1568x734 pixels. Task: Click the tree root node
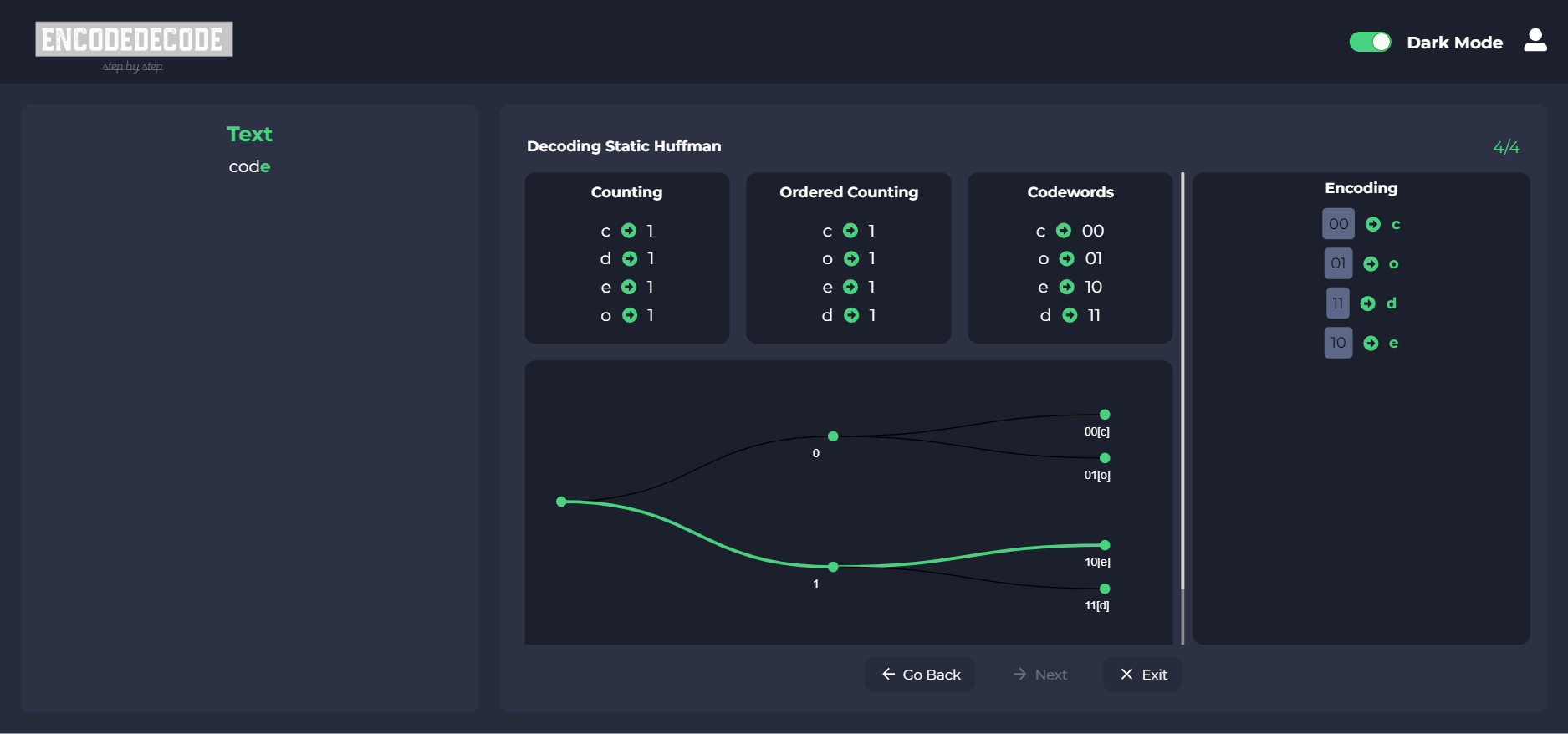(562, 502)
